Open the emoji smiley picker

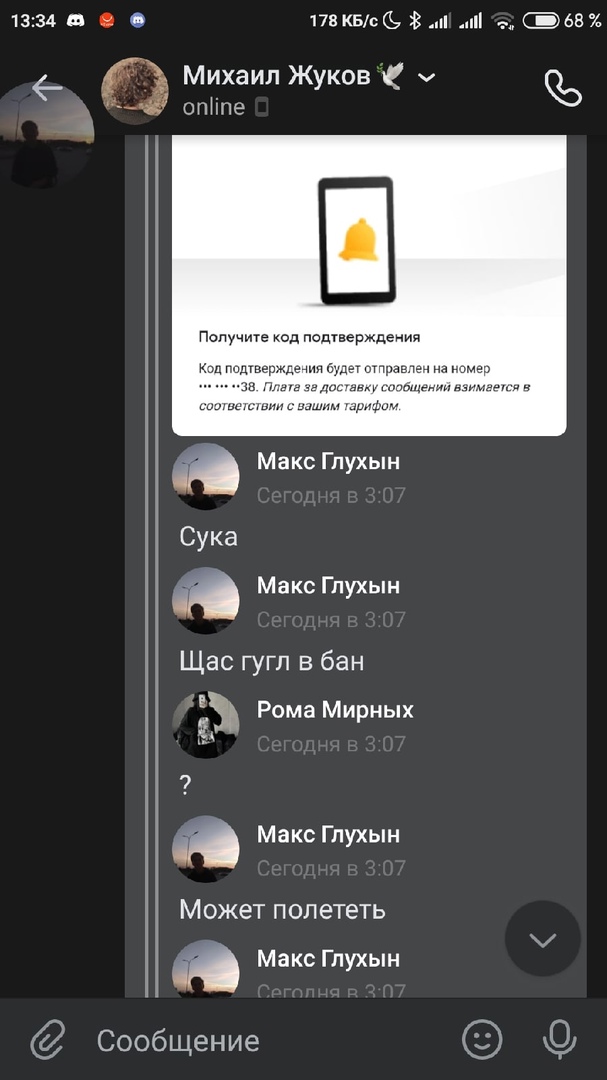click(x=482, y=1040)
